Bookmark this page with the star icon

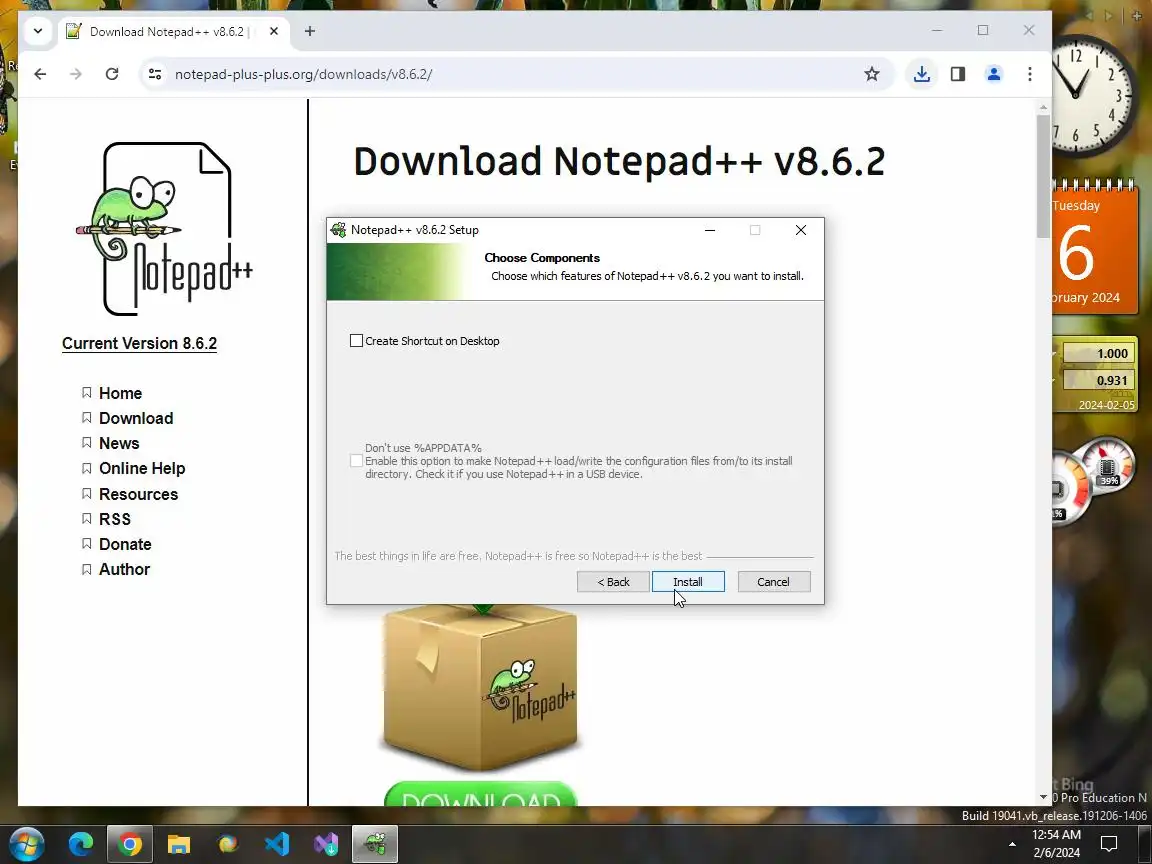click(871, 74)
